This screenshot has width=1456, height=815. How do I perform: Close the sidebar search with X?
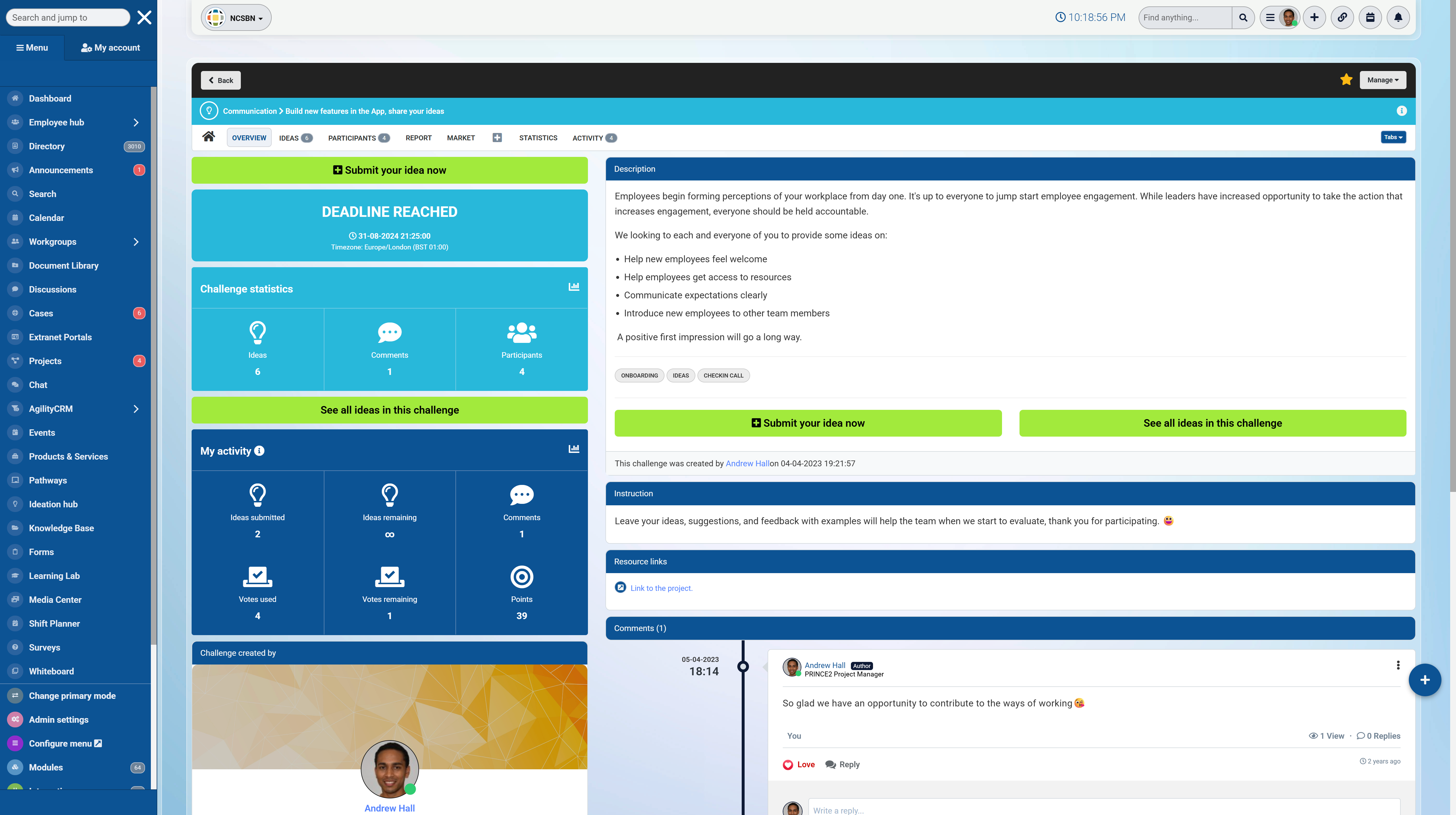144,17
